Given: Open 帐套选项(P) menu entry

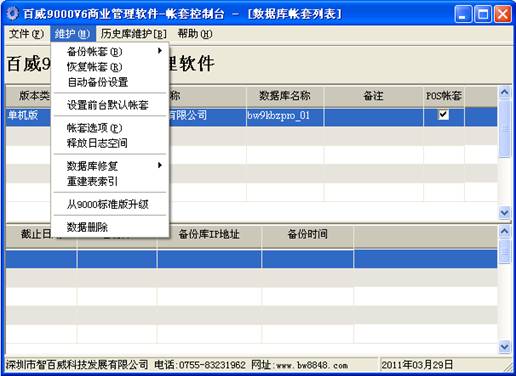Looking at the screenshot, I should 110,128.
